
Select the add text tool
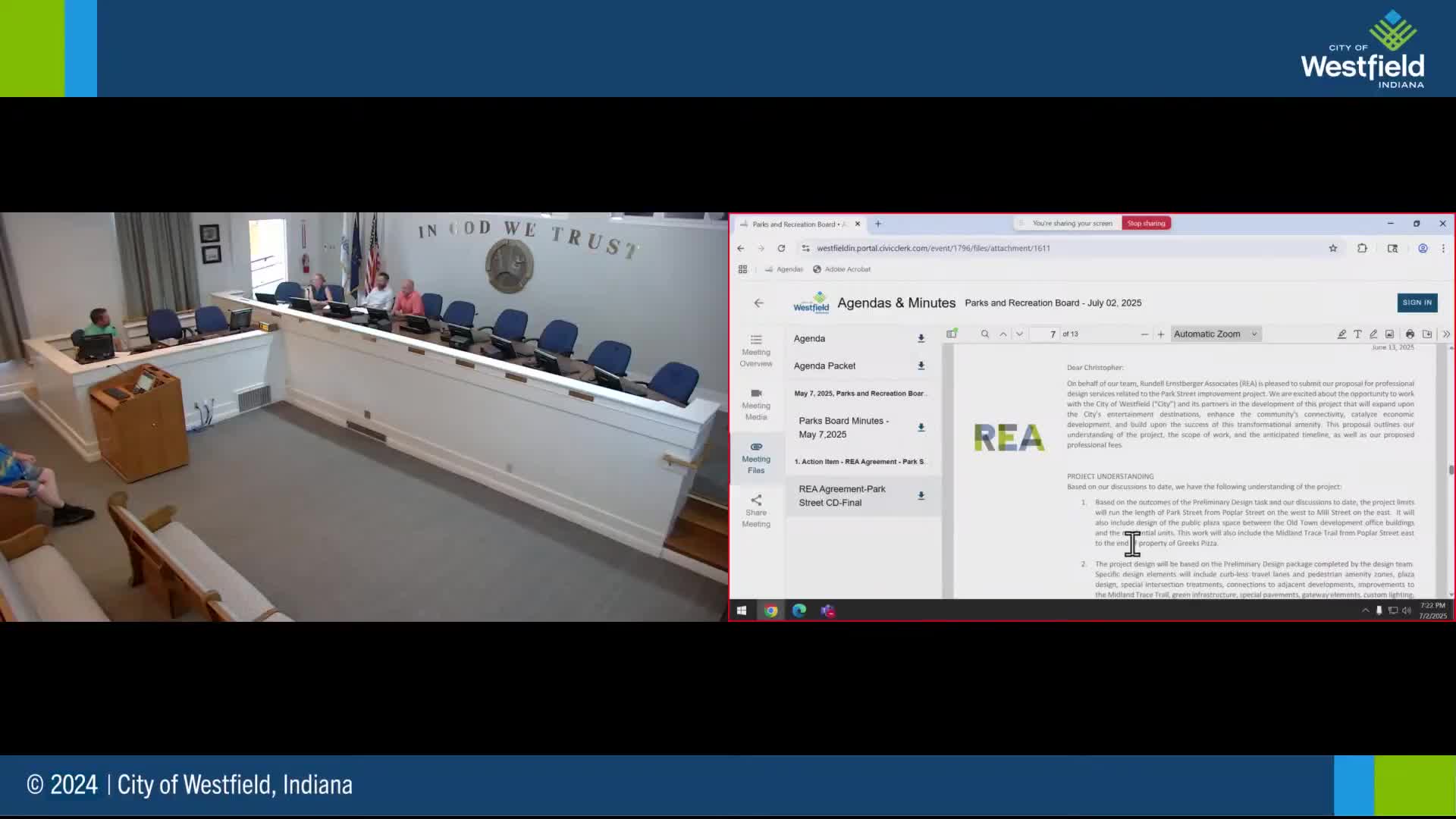[1357, 334]
